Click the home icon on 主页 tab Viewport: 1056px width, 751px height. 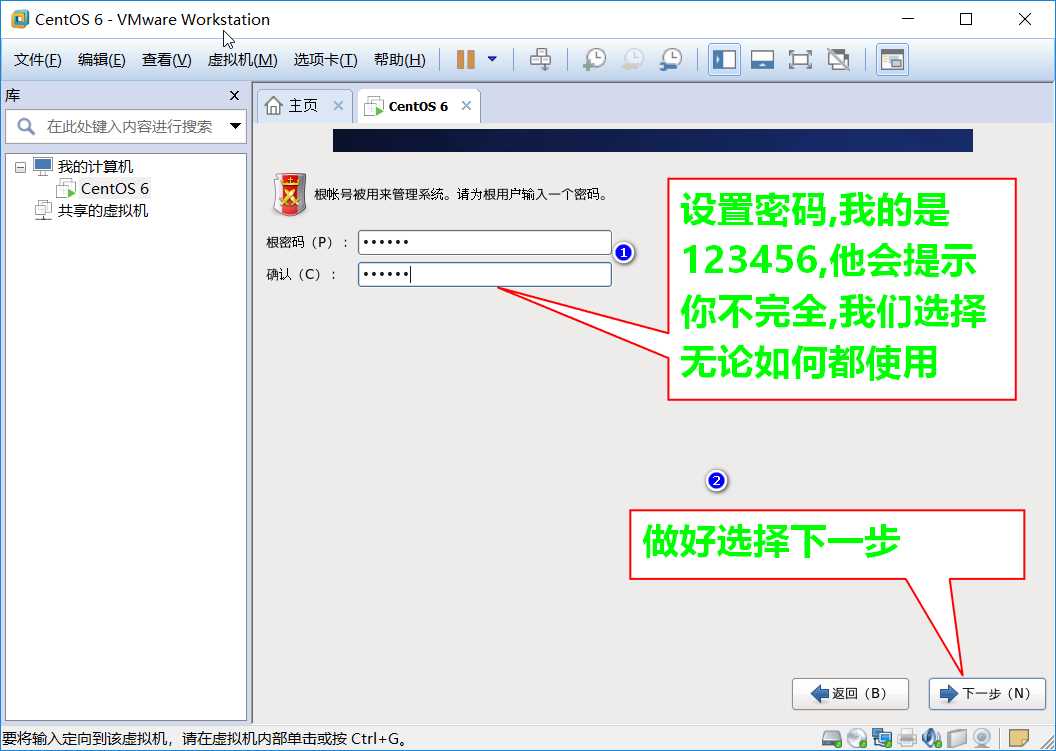[x=273, y=106]
